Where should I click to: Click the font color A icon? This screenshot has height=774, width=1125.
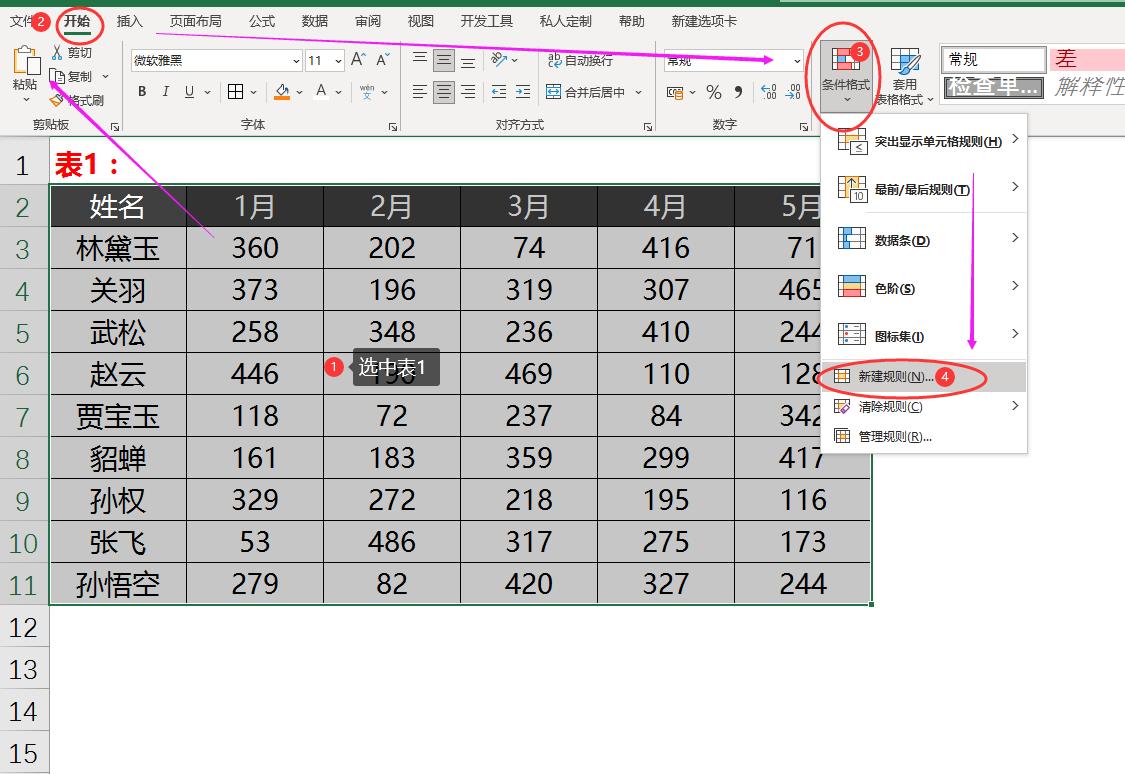click(321, 91)
